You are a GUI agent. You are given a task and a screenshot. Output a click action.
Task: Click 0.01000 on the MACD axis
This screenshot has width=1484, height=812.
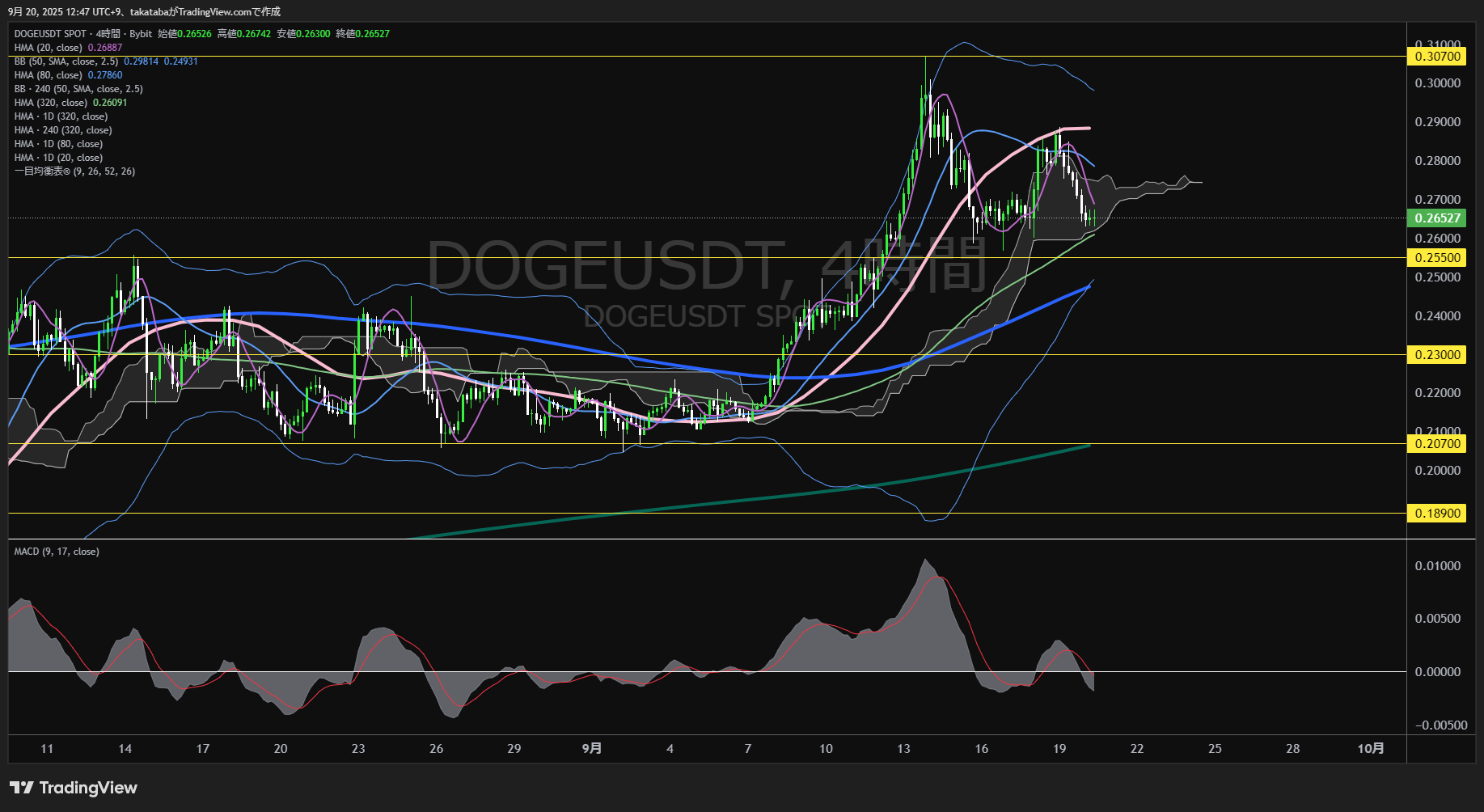[1437, 566]
